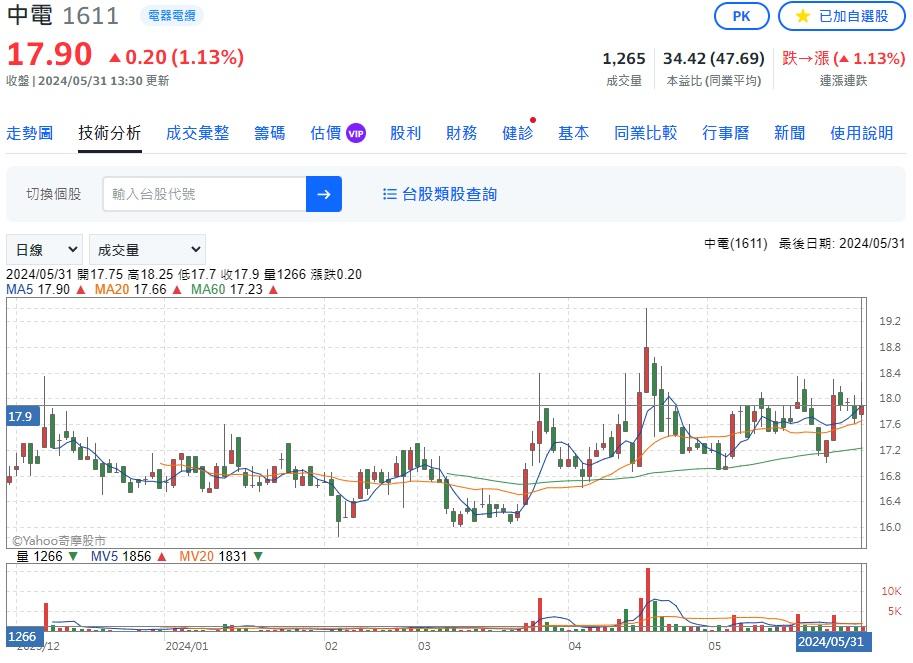Go to the 新聞 tab
The height and width of the screenshot is (663, 913).
click(x=790, y=133)
